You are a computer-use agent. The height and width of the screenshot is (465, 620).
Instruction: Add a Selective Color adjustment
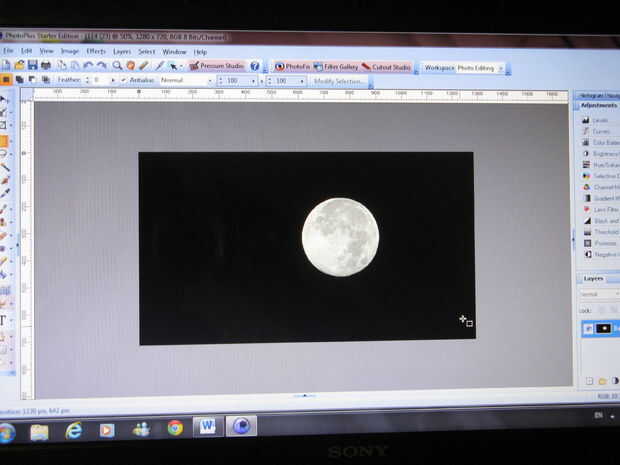point(601,176)
